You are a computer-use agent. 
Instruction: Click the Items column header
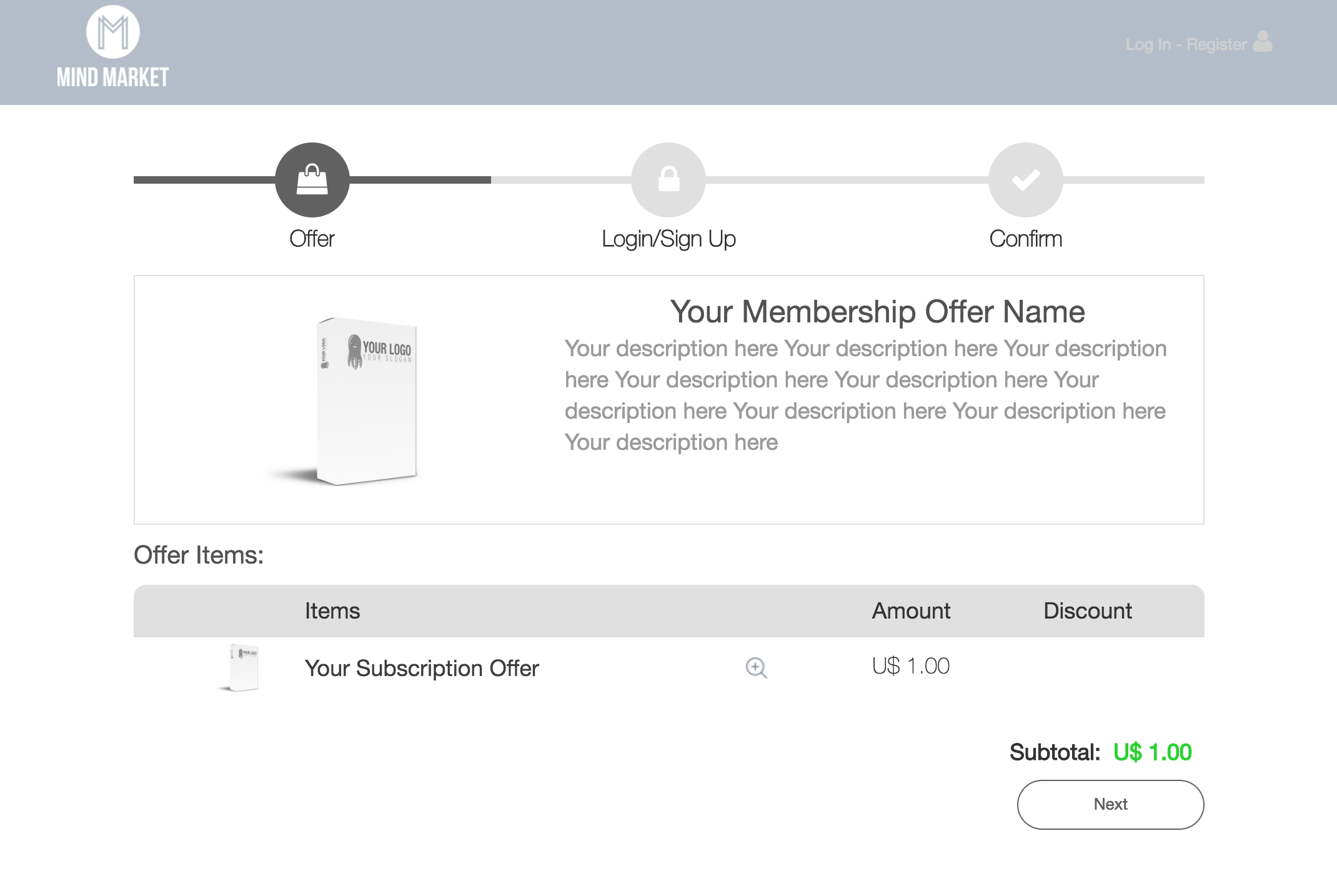tap(332, 610)
